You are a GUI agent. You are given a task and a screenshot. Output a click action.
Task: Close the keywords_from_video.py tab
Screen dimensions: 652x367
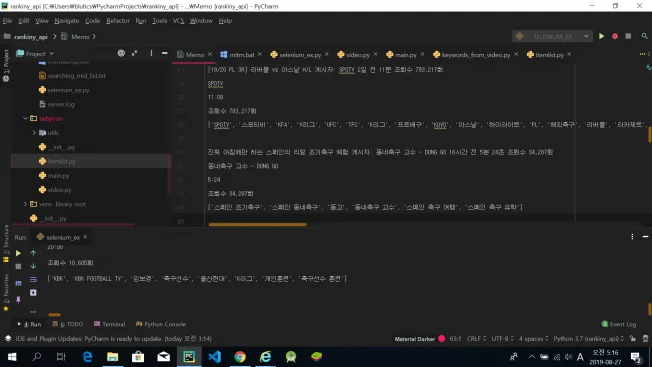click(516, 54)
